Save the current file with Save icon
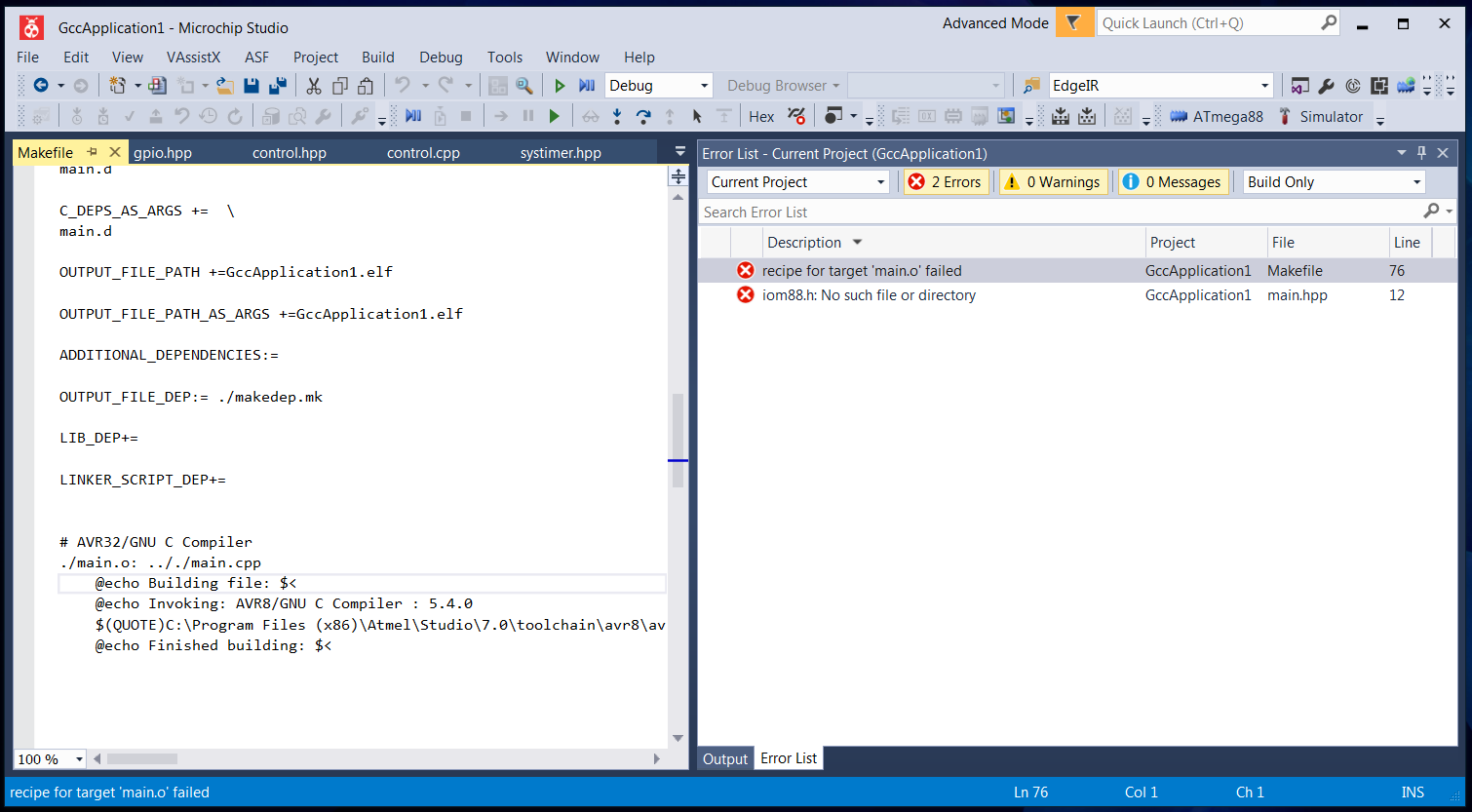1472x812 pixels. [252, 86]
